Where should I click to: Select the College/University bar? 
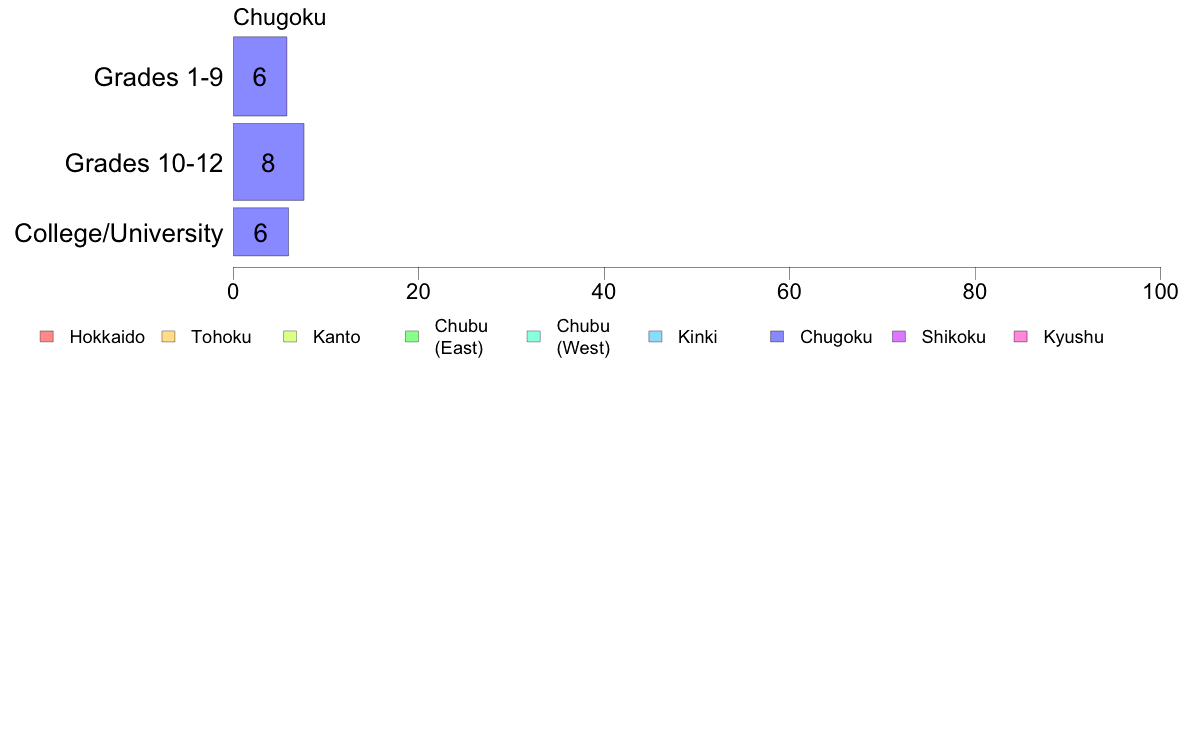261,232
